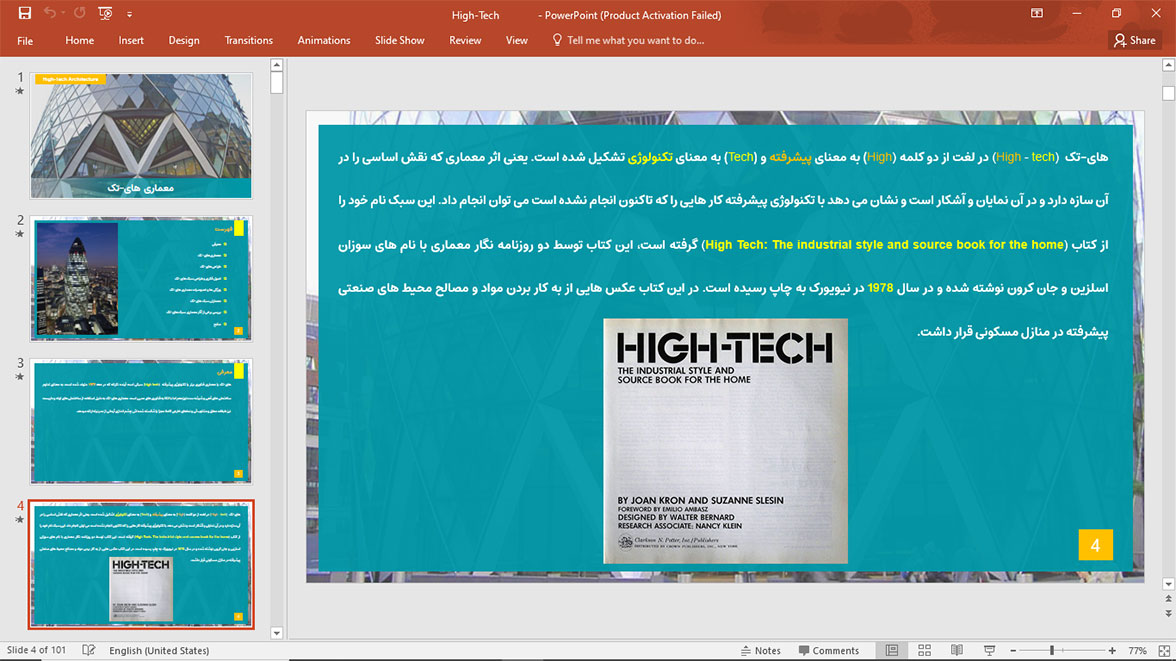Click the slide editor scroll-up arrow
The image size is (1176, 661).
pos(1168,65)
